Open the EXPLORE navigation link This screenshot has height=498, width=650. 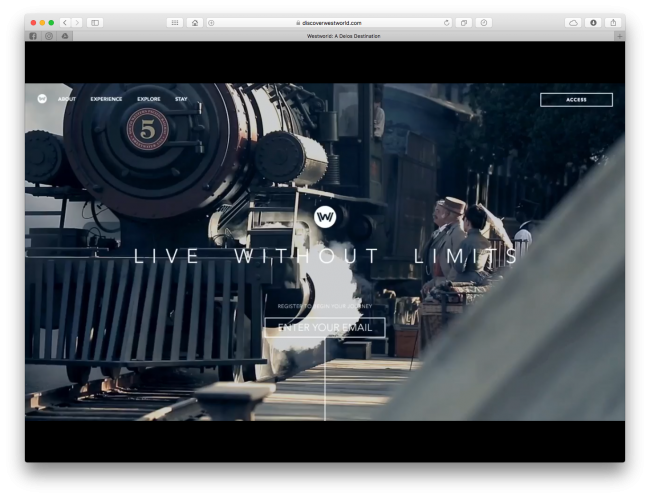coord(149,99)
